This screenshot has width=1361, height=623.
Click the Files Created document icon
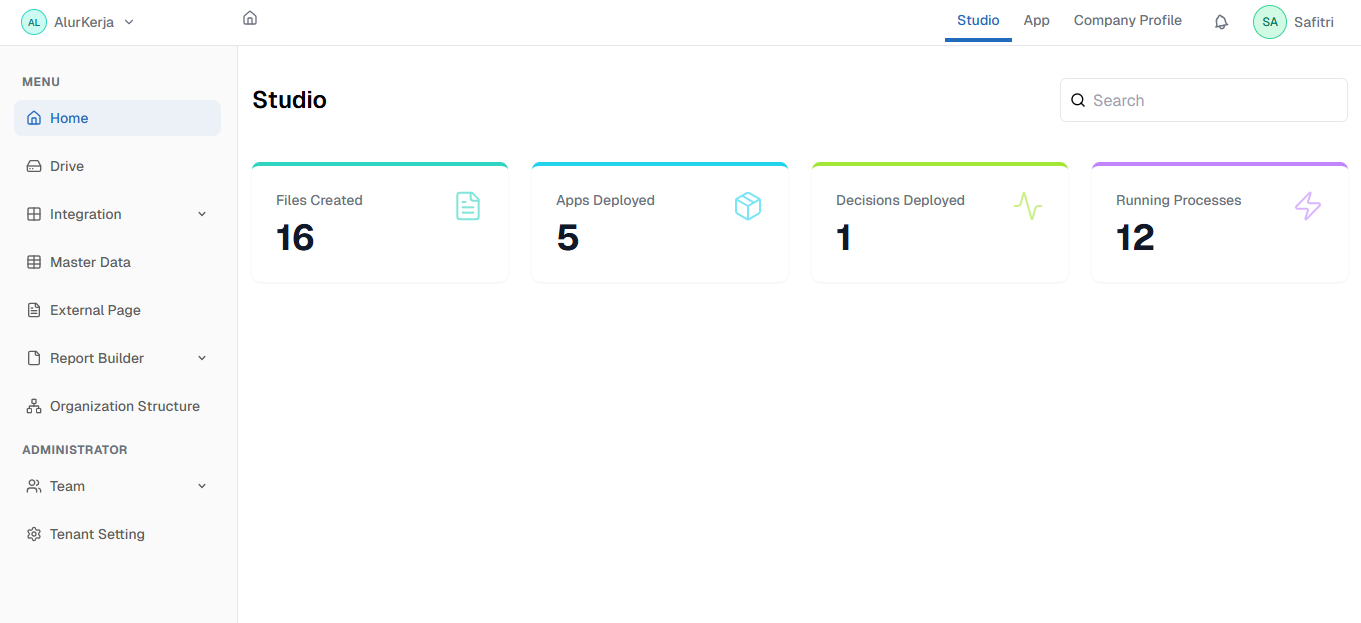tap(468, 206)
